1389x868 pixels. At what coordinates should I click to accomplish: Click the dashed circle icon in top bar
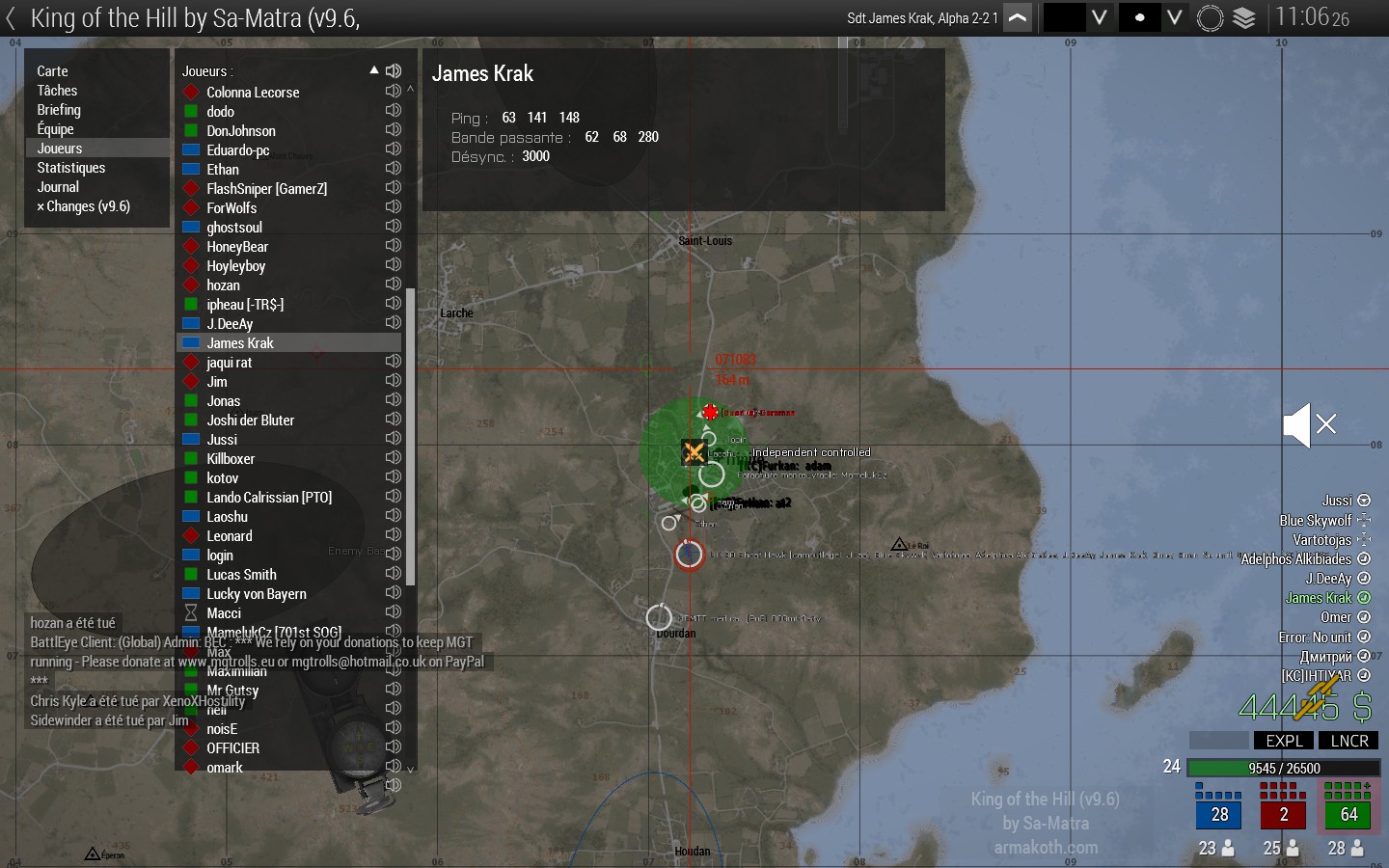pyautogui.click(x=1210, y=18)
